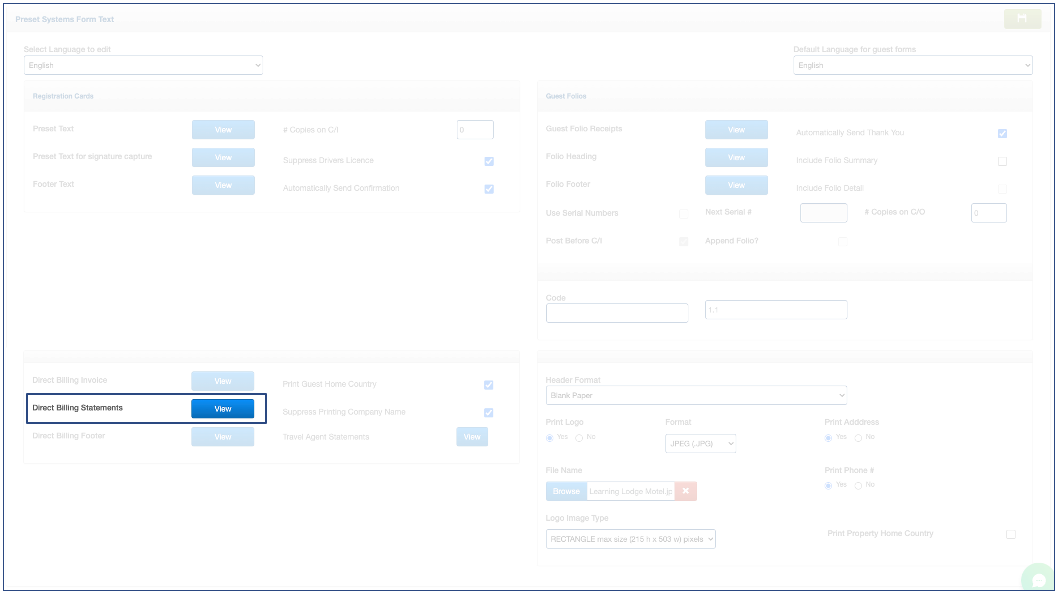
Task: Open Select Language to edit dropdown
Action: [x=143, y=66]
